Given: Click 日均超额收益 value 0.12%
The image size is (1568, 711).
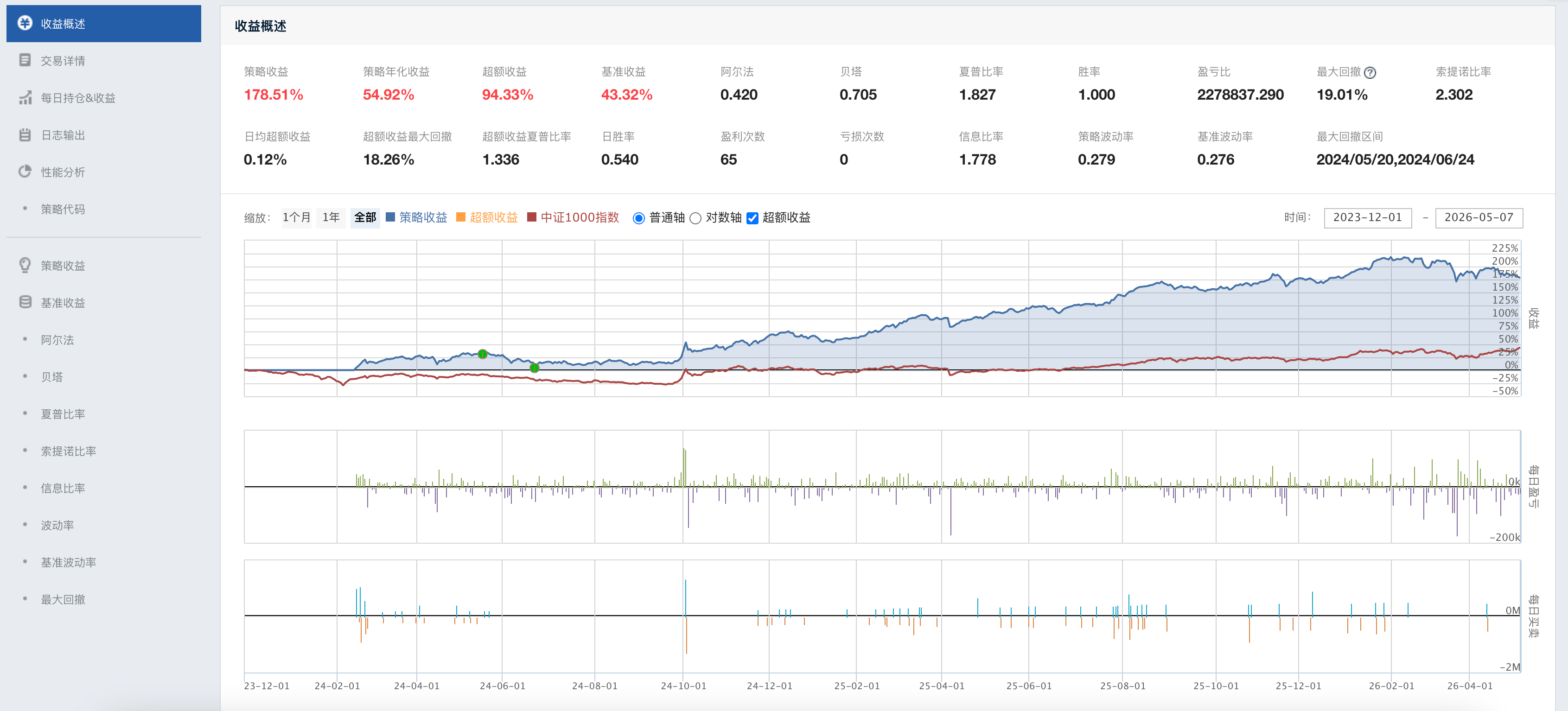Looking at the screenshot, I should pos(265,160).
